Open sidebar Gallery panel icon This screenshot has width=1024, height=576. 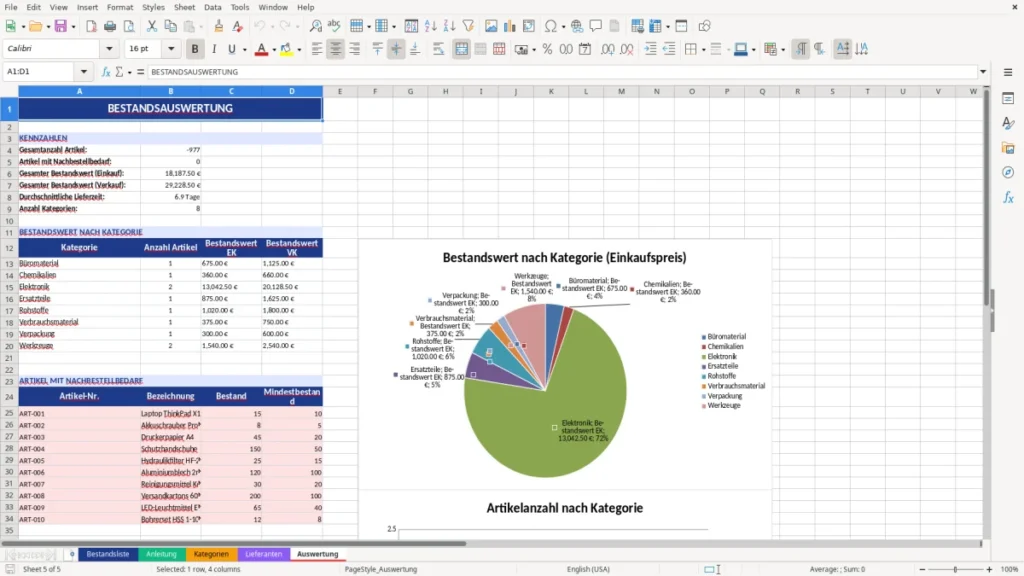(1008, 148)
